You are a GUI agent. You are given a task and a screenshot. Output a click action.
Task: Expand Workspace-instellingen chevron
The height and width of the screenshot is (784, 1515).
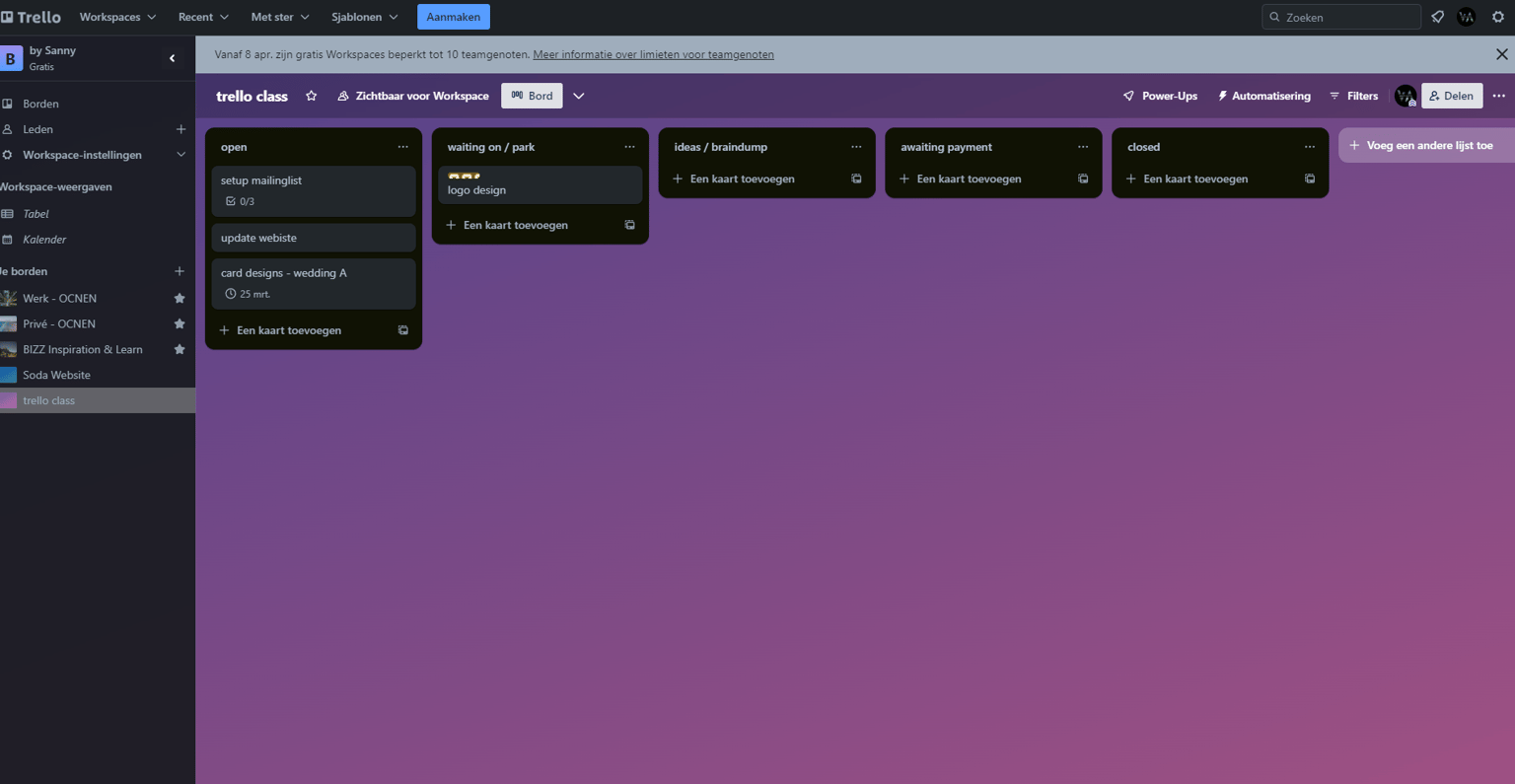[x=180, y=155]
